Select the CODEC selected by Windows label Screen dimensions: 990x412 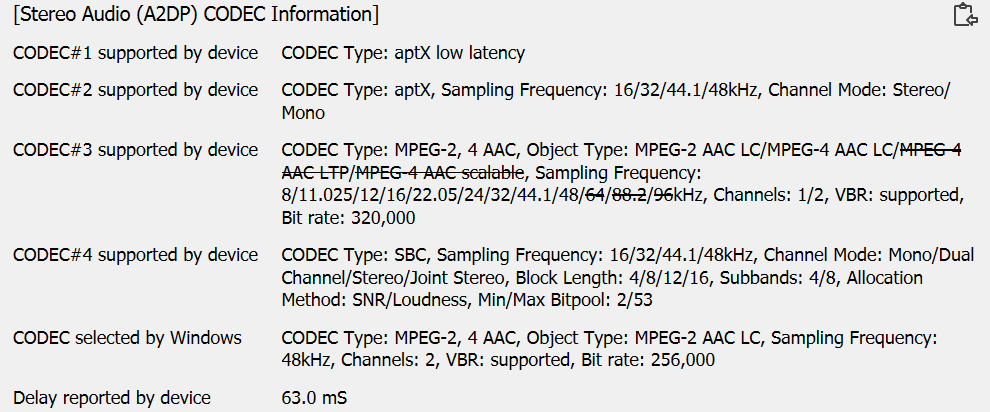click(x=127, y=338)
